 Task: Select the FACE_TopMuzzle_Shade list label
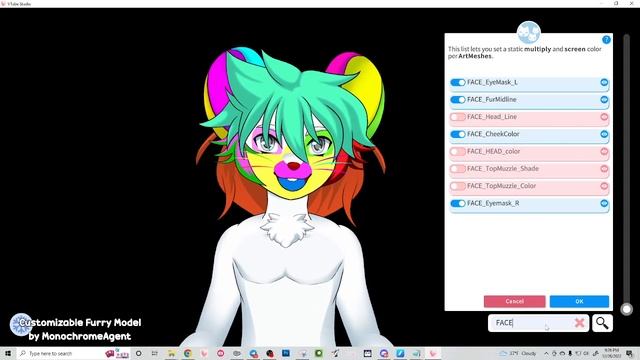pos(503,169)
